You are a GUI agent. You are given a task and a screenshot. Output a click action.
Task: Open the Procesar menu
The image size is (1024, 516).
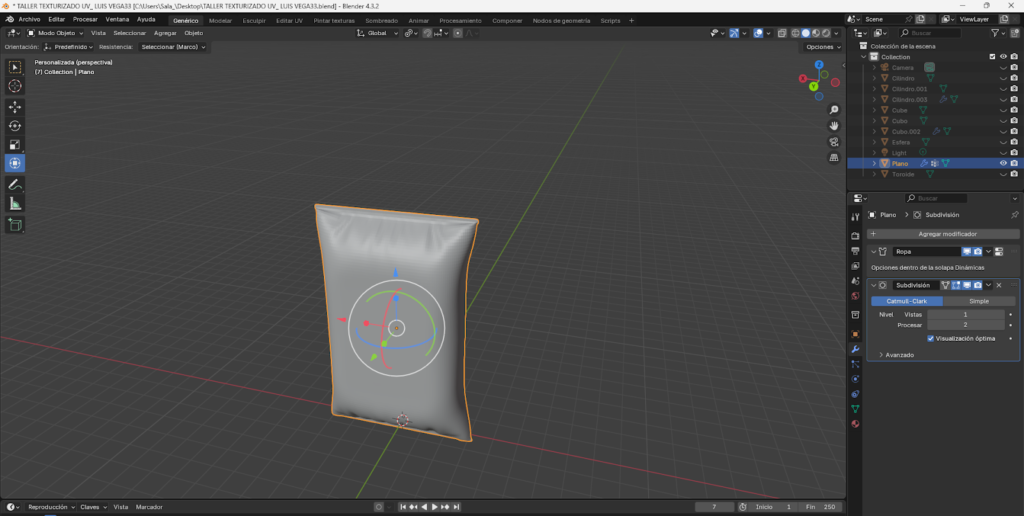coord(85,20)
